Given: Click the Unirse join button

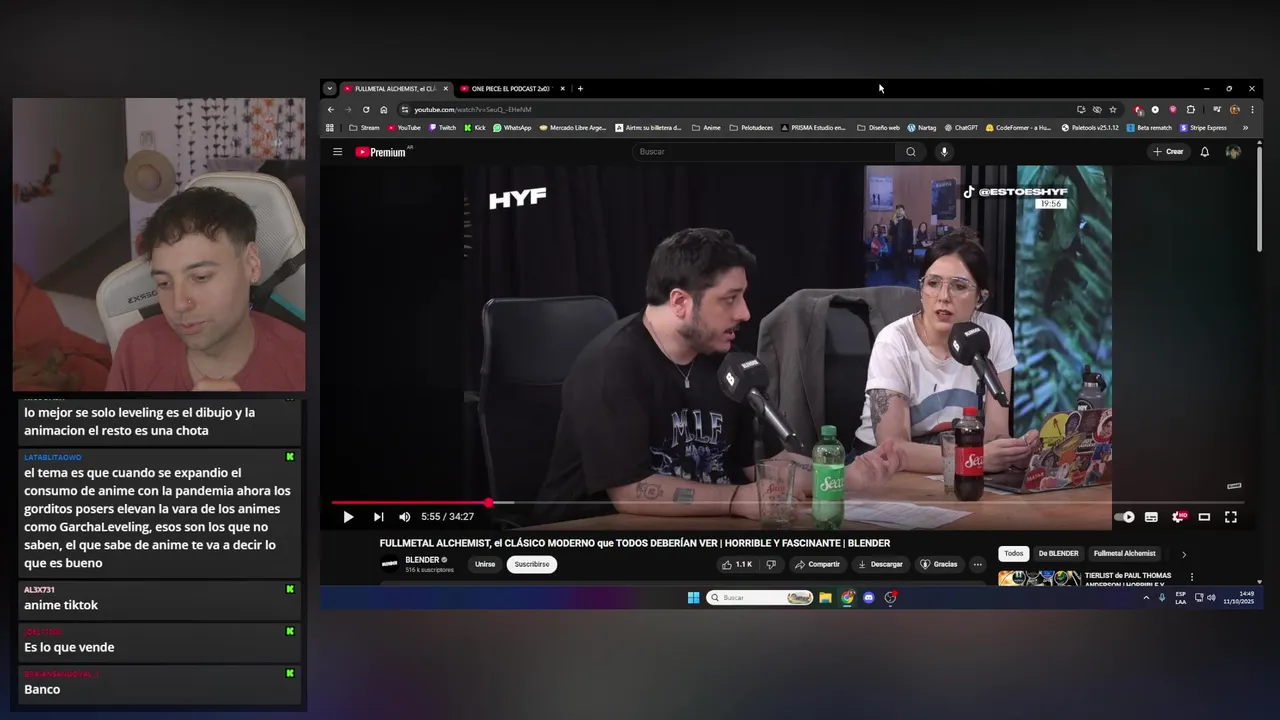Looking at the screenshot, I should [x=485, y=564].
